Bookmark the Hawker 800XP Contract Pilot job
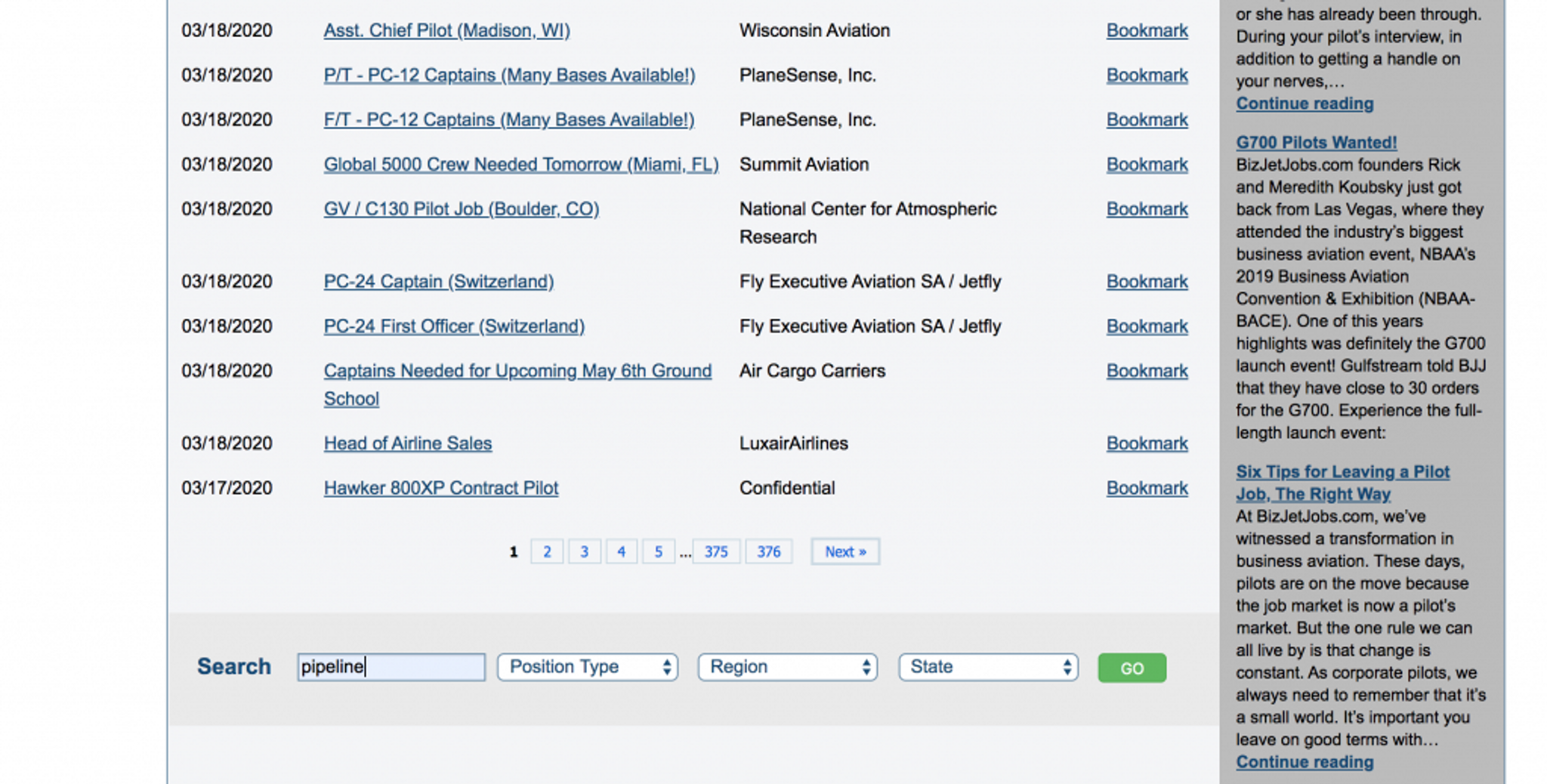Image resolution: width=1547 pixels, height=784 pixels. pos(1147,487)
